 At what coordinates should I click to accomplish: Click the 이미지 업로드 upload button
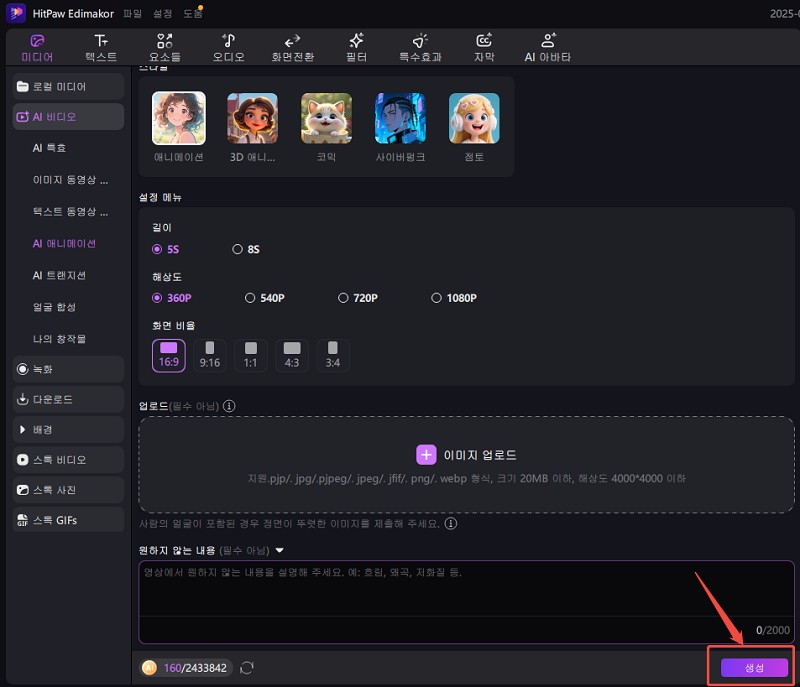tap(469, 455)
